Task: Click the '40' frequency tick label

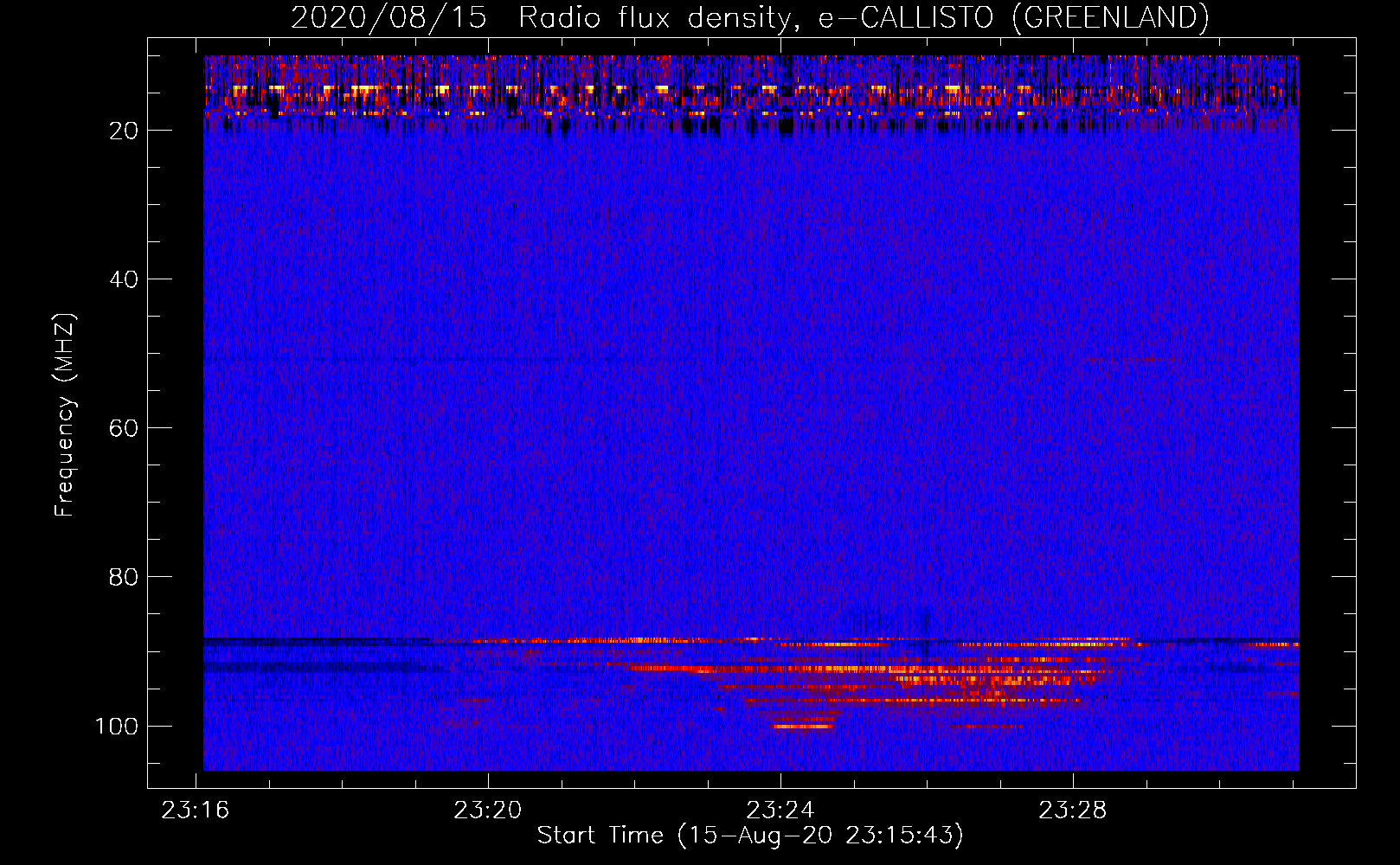Action: click(125, 279)
